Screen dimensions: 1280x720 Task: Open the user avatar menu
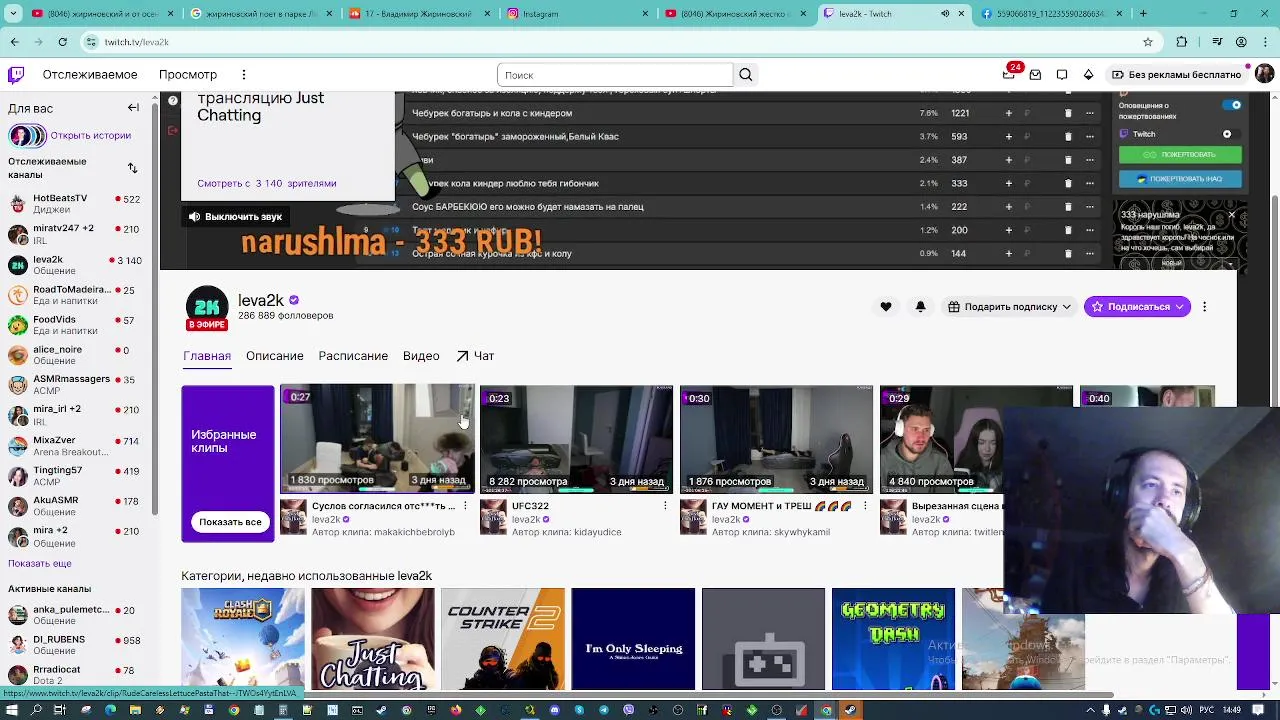(1264, 74)
